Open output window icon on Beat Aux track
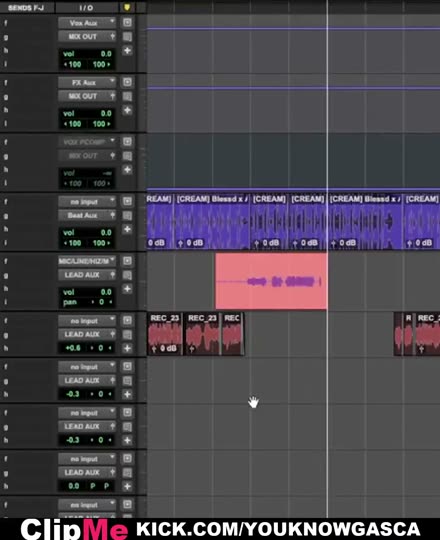The height and width of the screenshot is (540, 440). [127, 216]
